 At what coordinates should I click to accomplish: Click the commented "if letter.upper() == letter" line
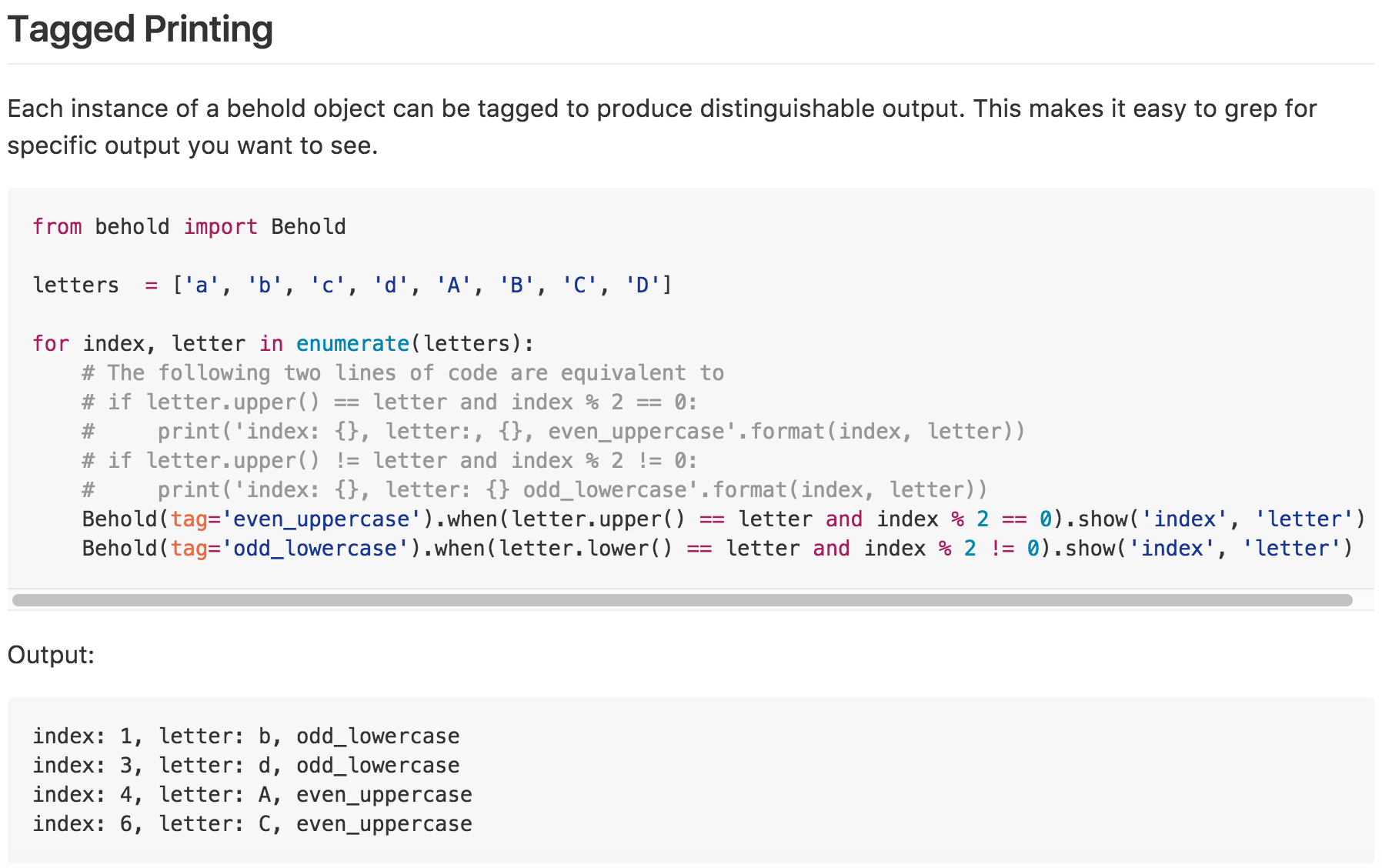pos(389,402)
